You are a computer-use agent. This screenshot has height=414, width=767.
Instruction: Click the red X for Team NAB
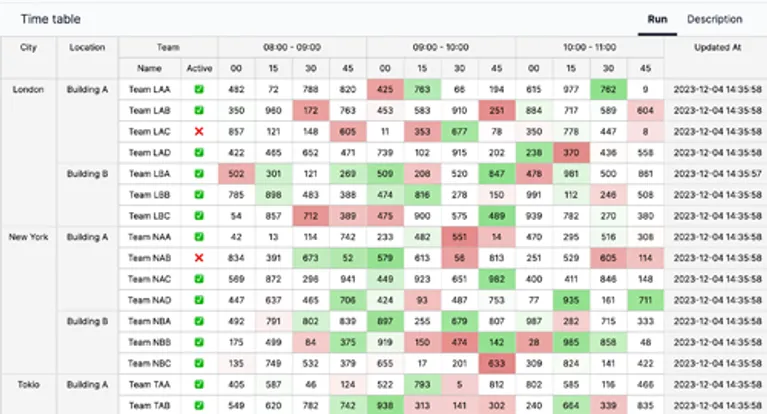pyautogui.click(x=199, y=258)
